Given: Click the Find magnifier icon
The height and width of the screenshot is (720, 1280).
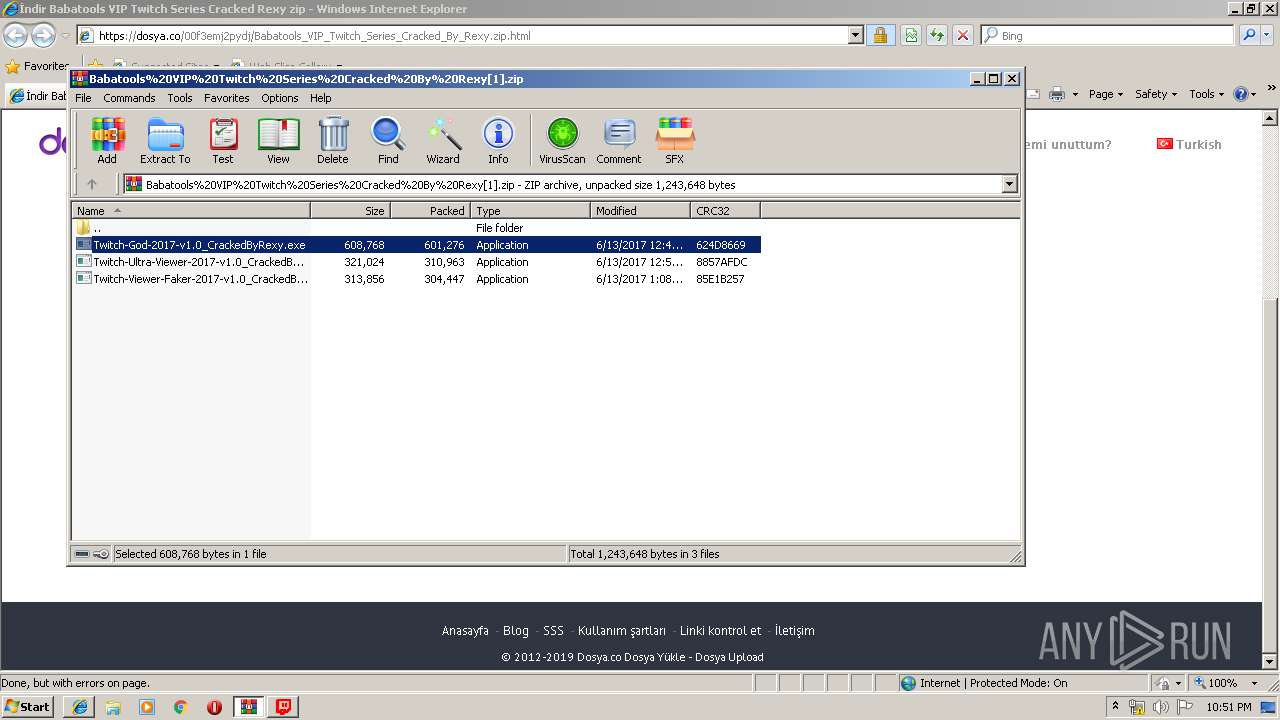Looking at the screenshot, I should (x=388, y=141).
